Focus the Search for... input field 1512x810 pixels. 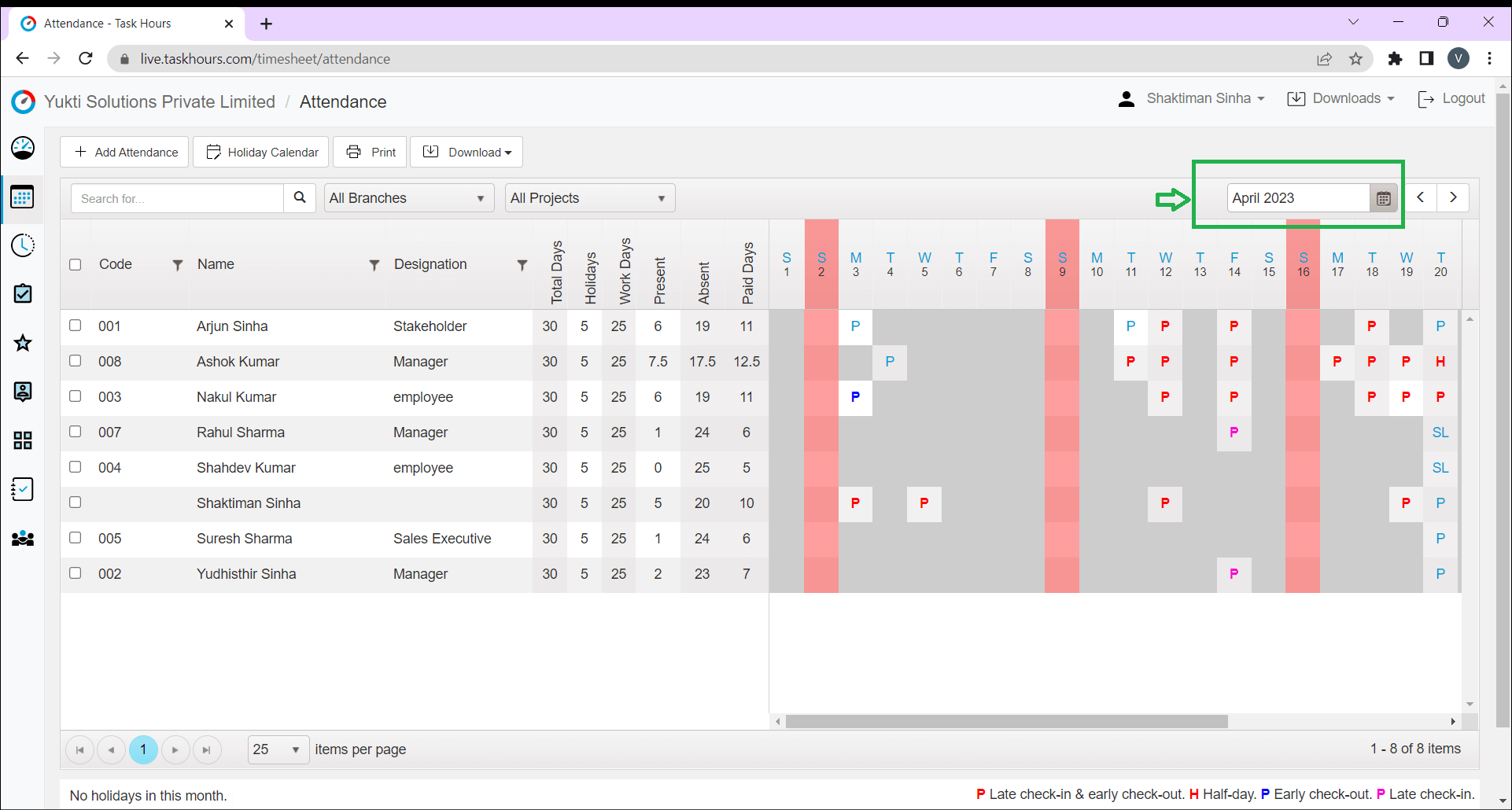[178, 198]
